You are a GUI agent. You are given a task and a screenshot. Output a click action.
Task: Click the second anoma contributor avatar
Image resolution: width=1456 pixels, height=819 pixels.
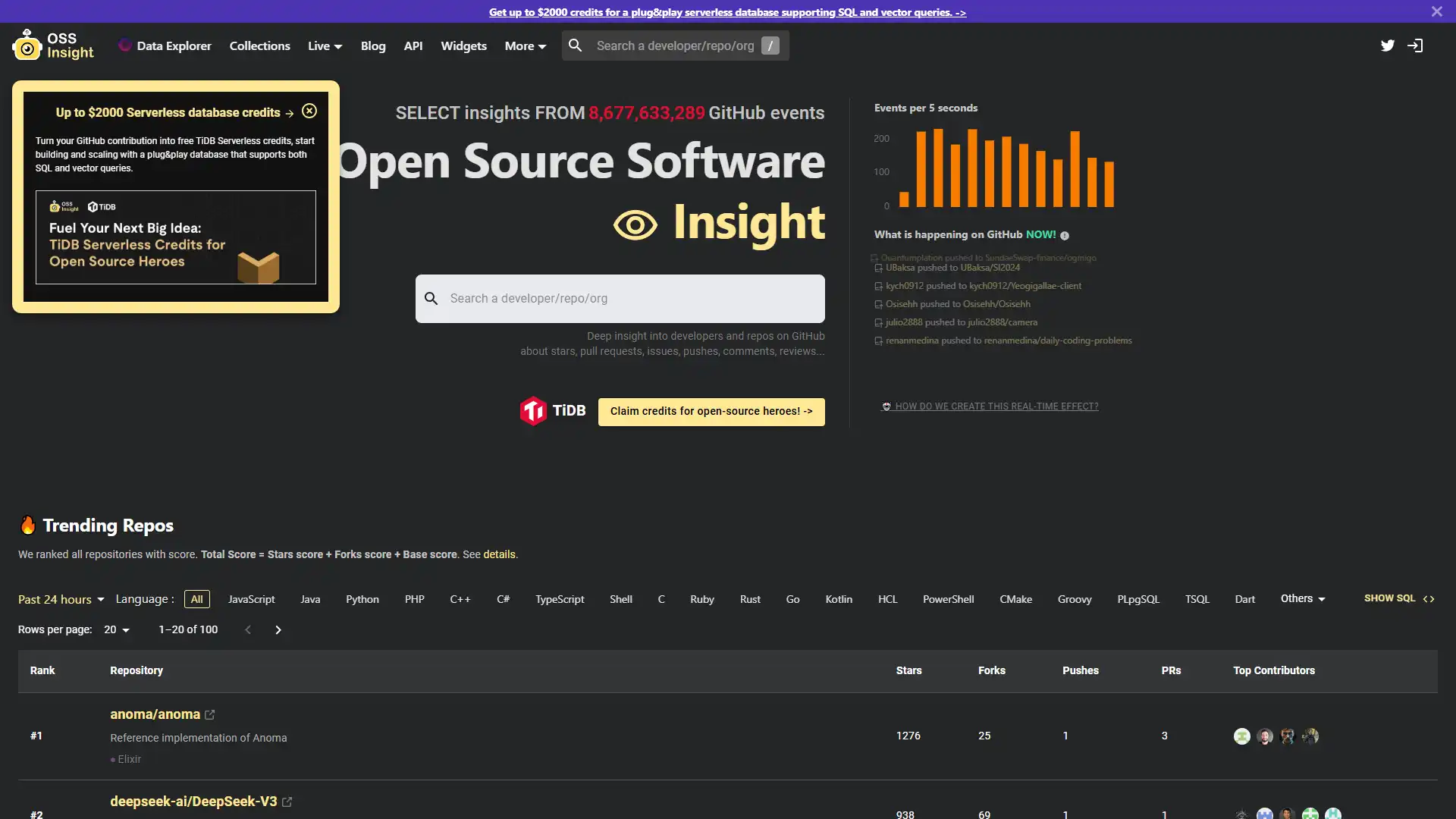[x=1265, y=736]
